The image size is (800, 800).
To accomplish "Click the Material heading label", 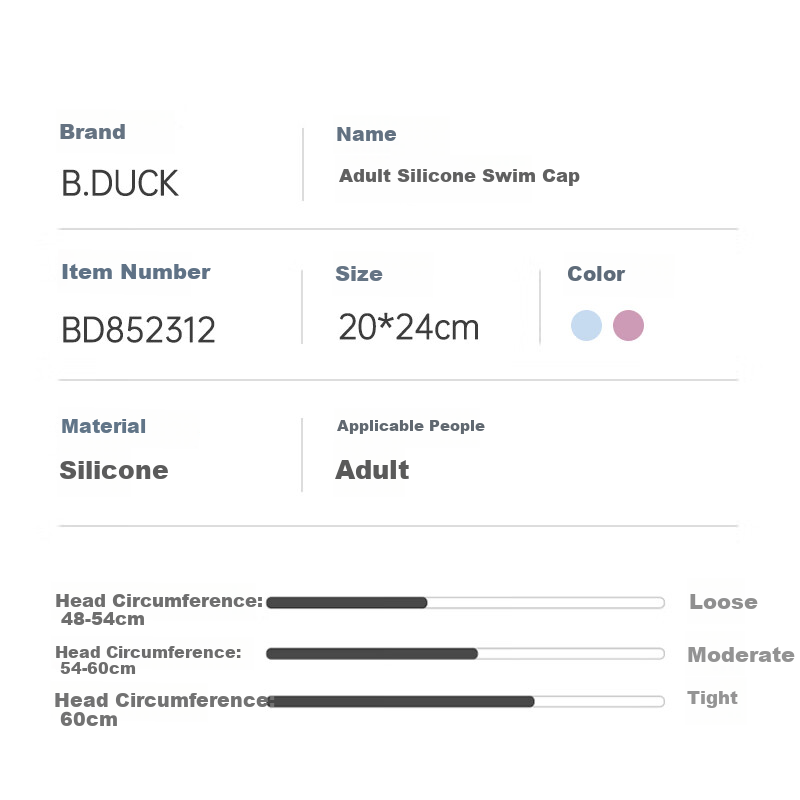I will [x=104, y=426].
